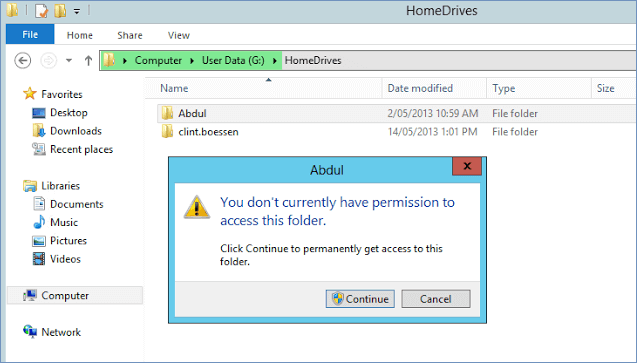Click the Network icon in navigation pane
The width and height of the screenshot is (637, 363).
pyautogui.click(x=30, y=332)
